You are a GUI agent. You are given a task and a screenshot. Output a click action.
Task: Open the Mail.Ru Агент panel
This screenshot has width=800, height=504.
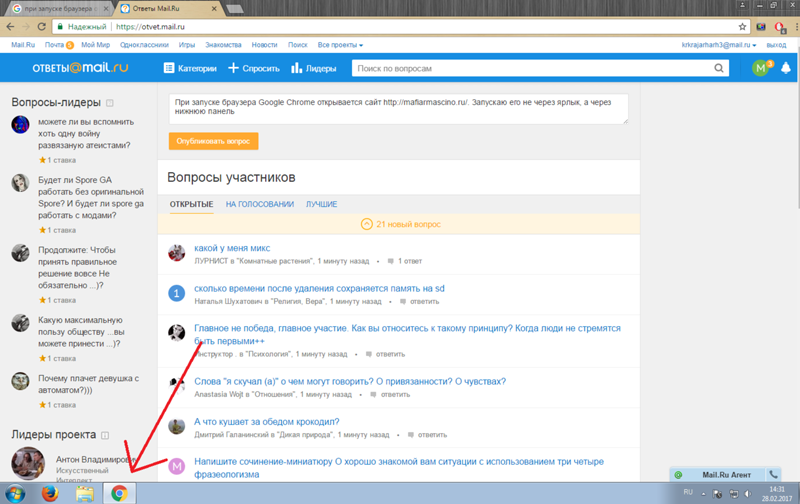point(726,474)
